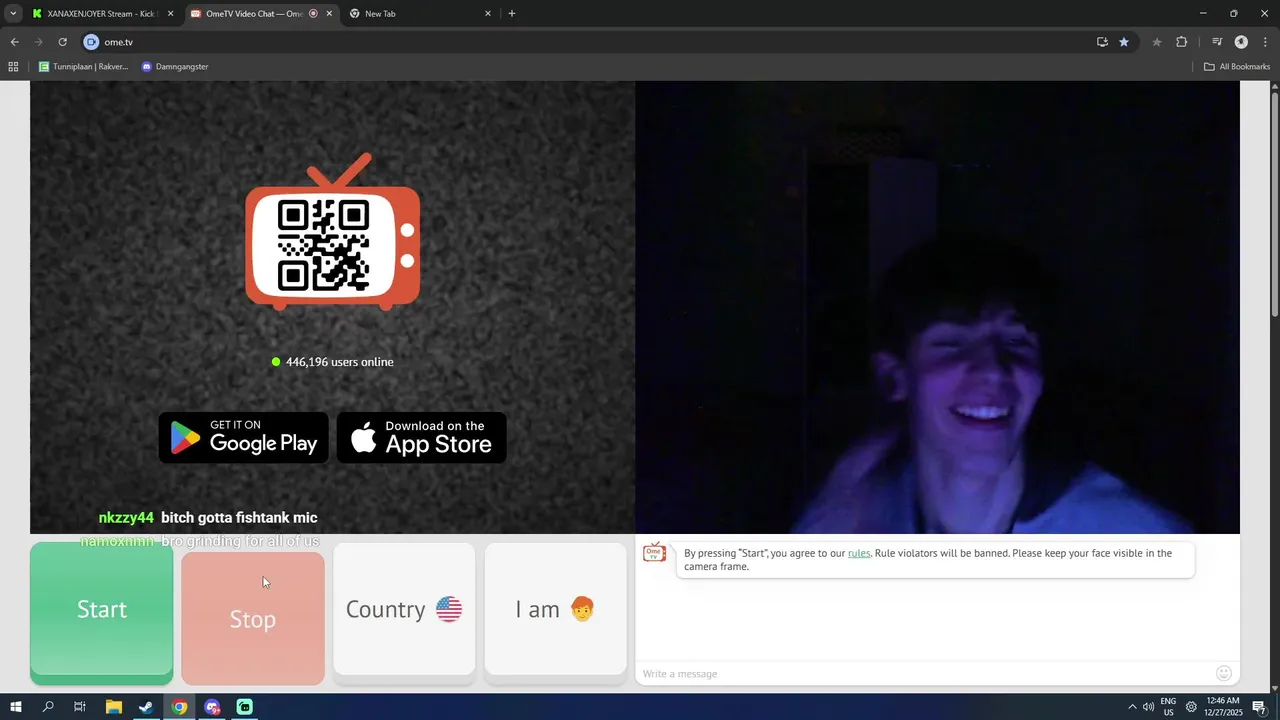Open the Tunniplaan | Rakver... bookmark
The height and width of the screenshot is (720, 1280).
(84, 67)
